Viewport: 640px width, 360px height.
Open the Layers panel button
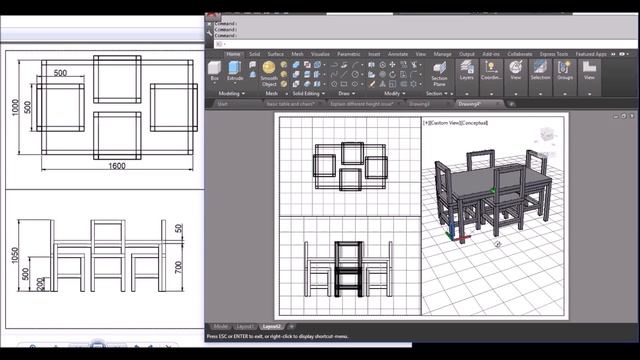(x=467, y=70)
